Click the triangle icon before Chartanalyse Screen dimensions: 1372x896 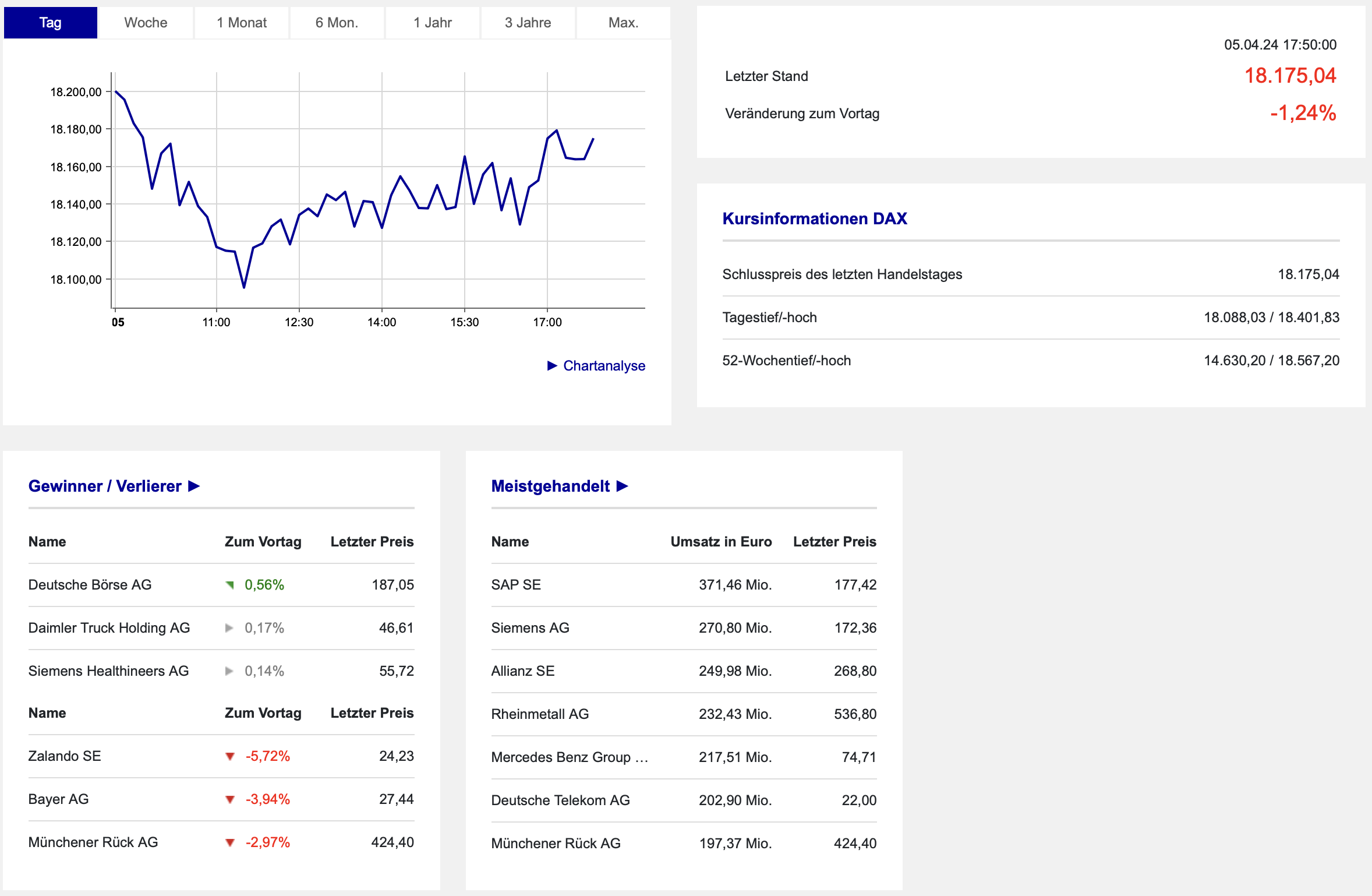(552, 366)
